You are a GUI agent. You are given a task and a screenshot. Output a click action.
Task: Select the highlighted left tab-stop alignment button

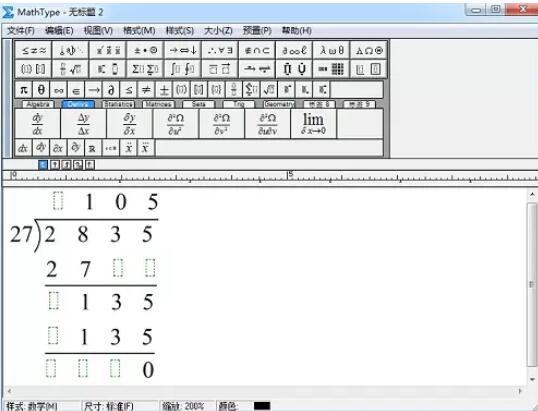tap(43, 165)
